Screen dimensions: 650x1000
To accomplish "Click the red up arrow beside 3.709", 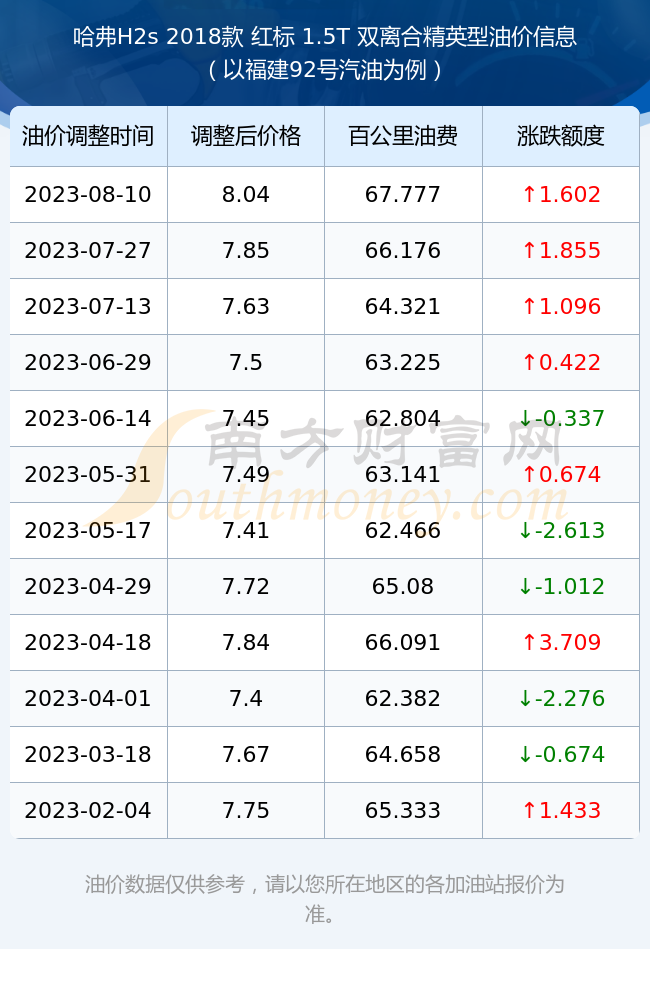I will click(x=529, y=642).
